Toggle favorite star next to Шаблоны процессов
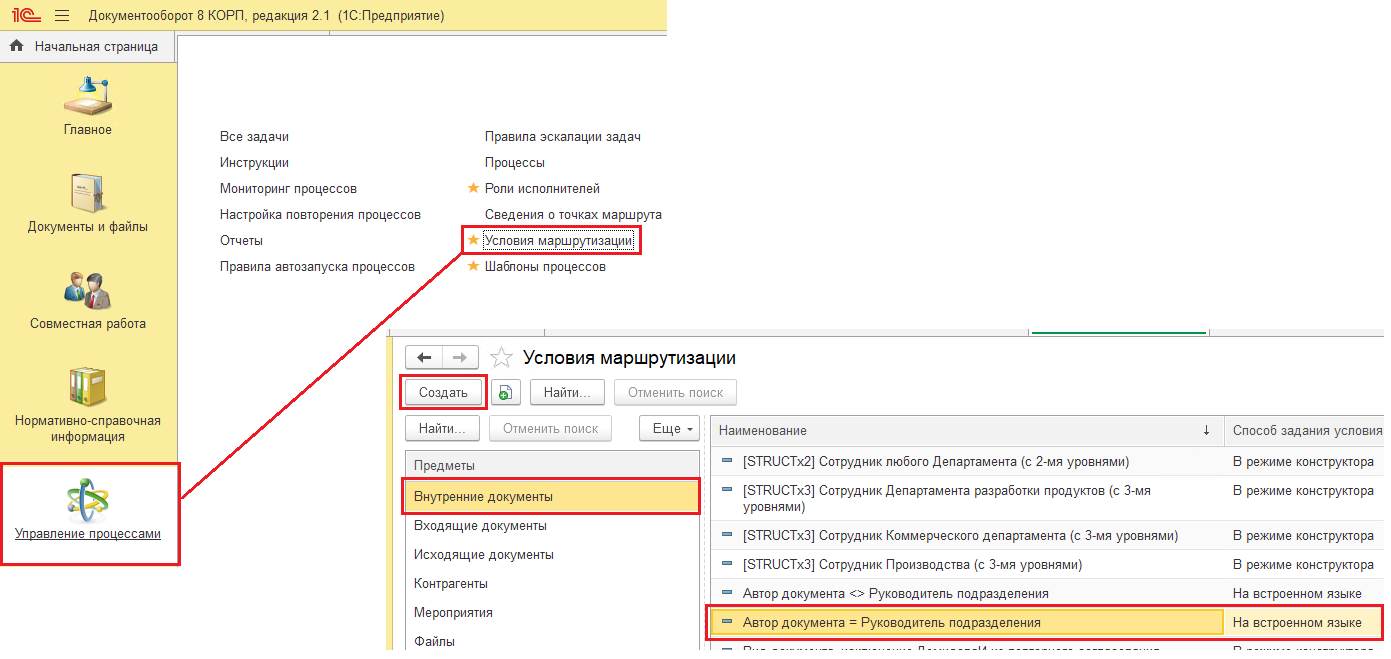The height and width of the screenshot is (659, 1391). [x=474, y=265]
